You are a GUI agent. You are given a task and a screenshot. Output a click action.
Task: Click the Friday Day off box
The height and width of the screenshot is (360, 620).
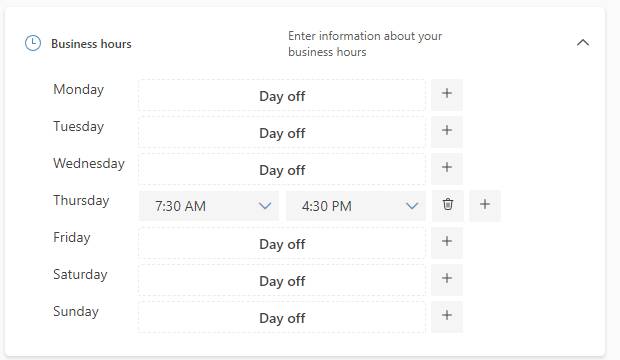click(x=282, y=243)
